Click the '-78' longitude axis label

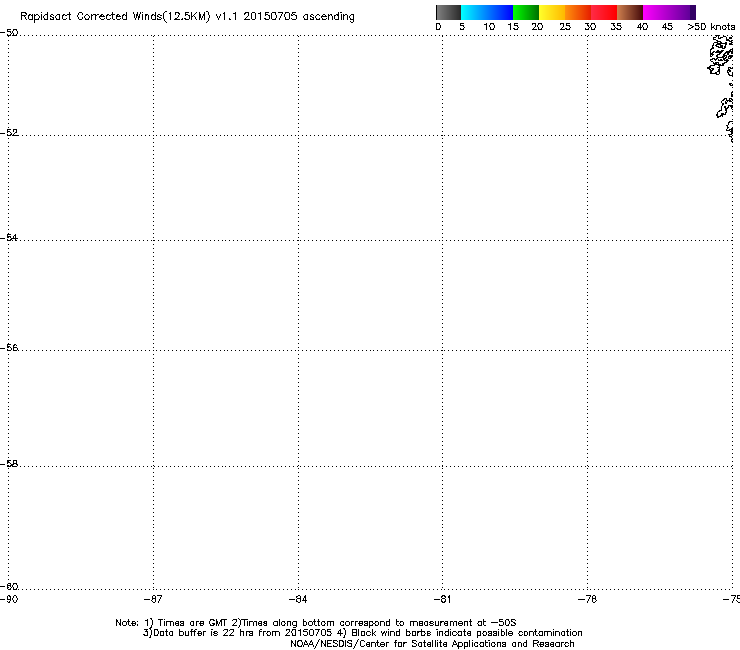click(587, 599)
